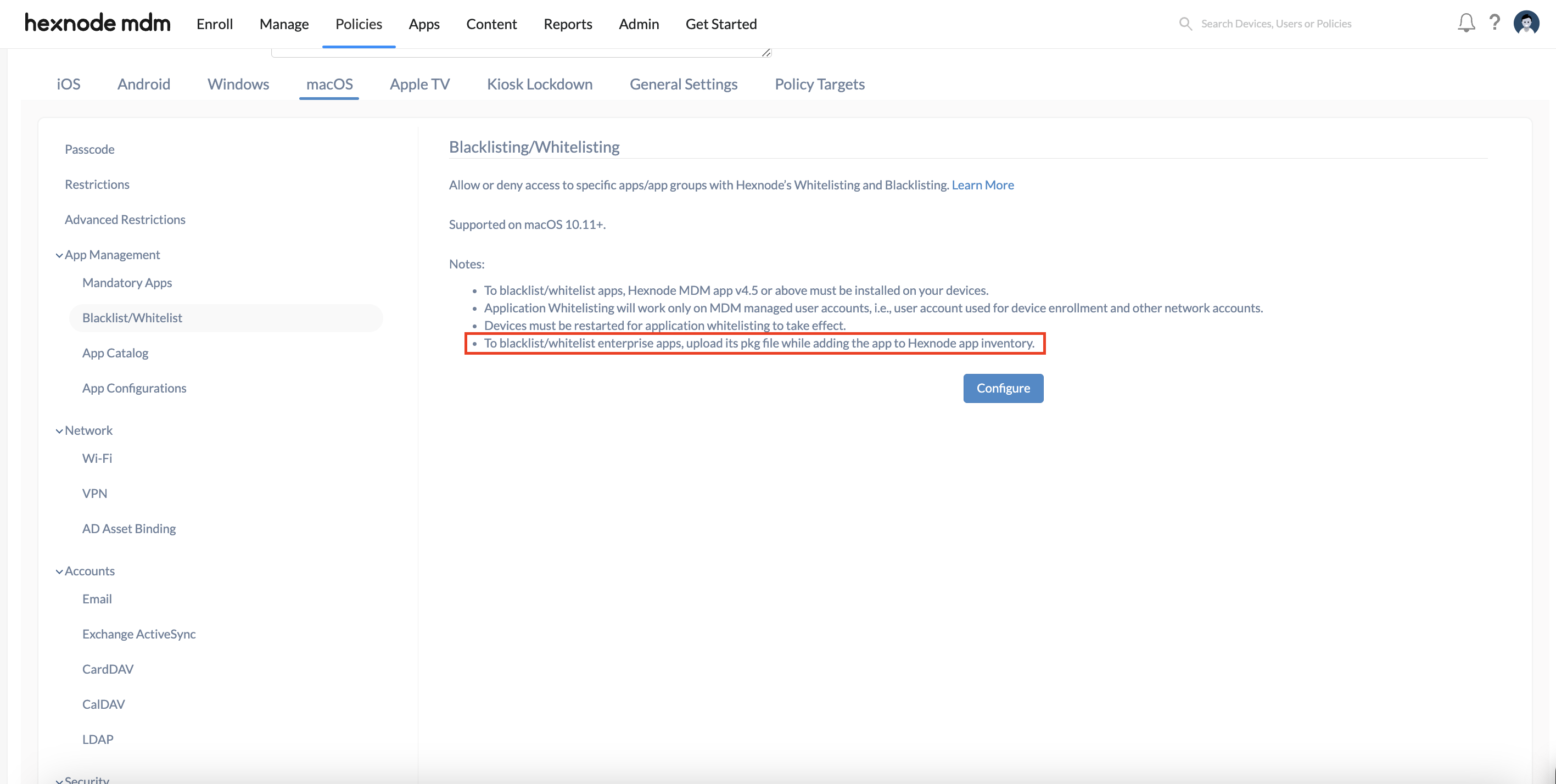Open the Admin menu
Viewport: 1556px width, 784px height.
tap(639, 24)
